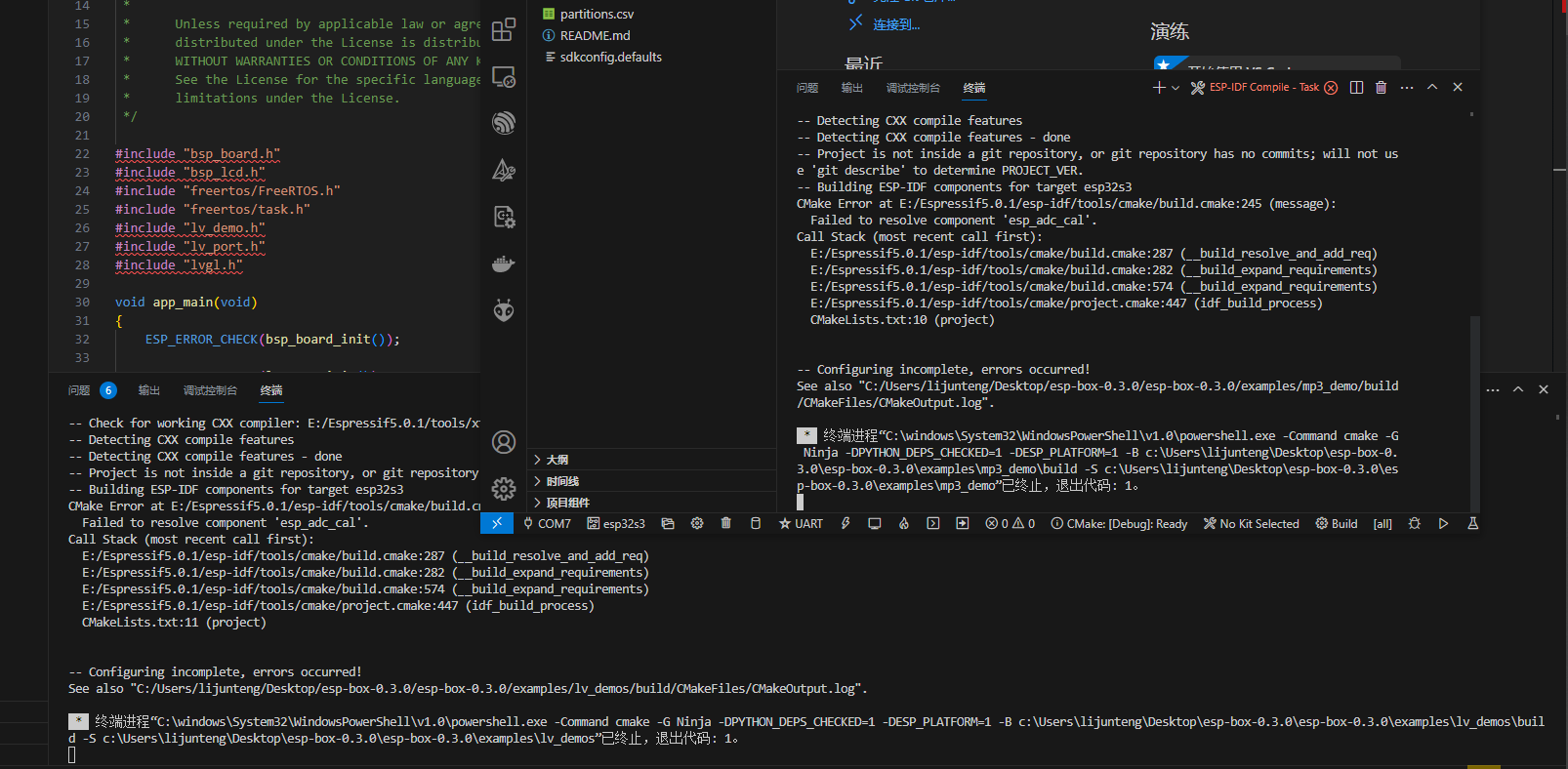The height and width of the screenshot is (769, 1568).
Task: Open errors and warnings count
Action: tap(1011, 524)
